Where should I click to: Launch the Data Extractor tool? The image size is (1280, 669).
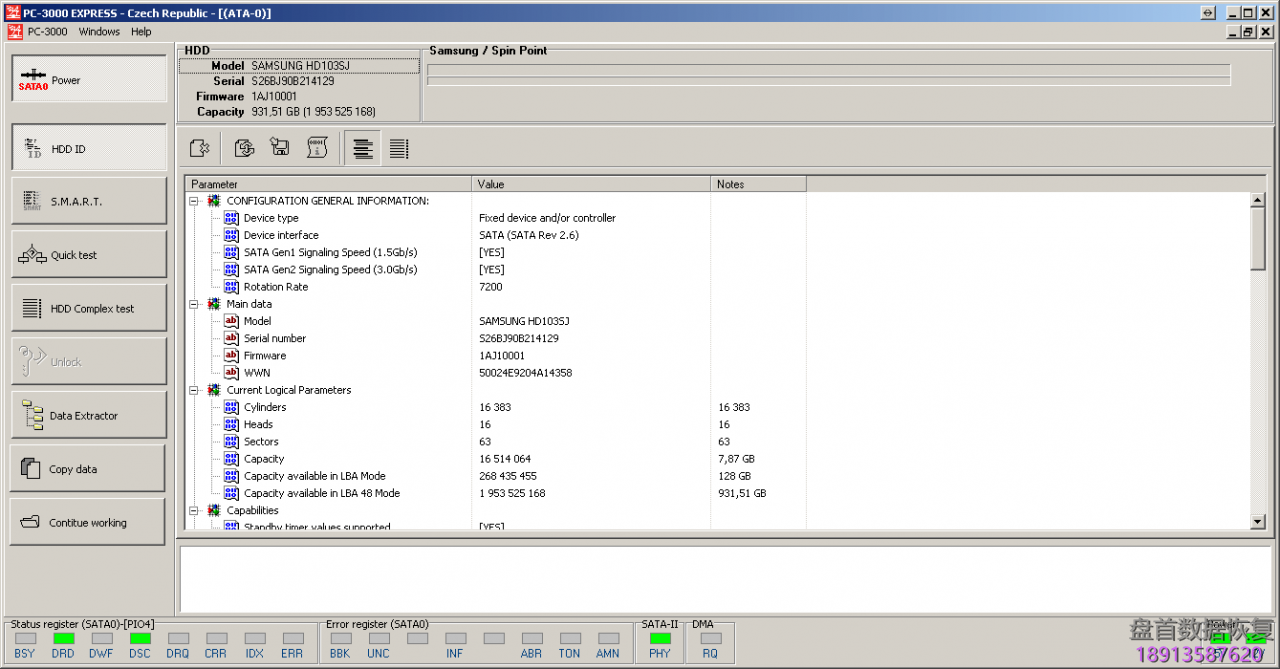pyautogui.click(x=89, y=416)
